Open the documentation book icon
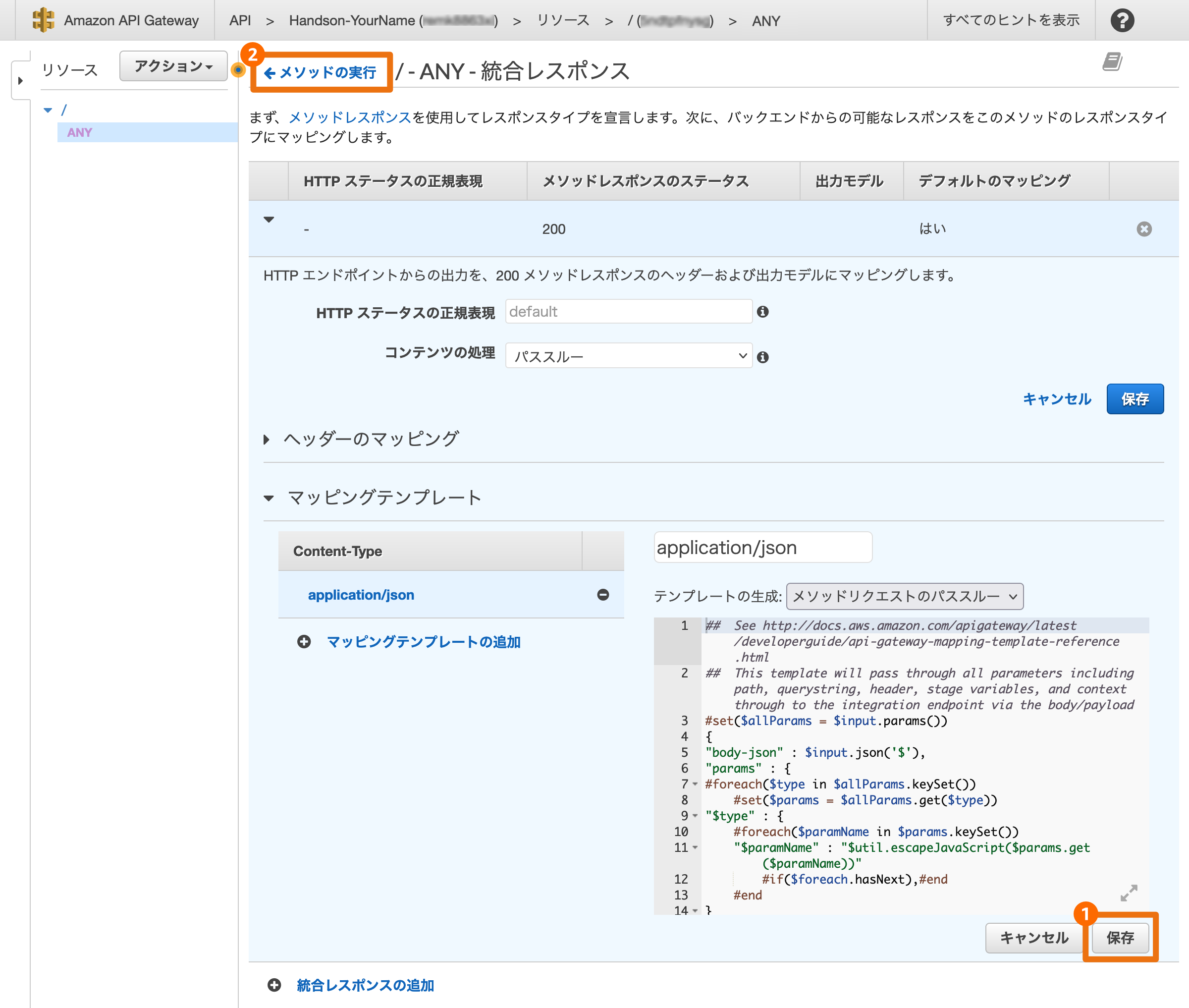The width and height of the screenshot is (1189, 1008). click(x=1112, y=61)
